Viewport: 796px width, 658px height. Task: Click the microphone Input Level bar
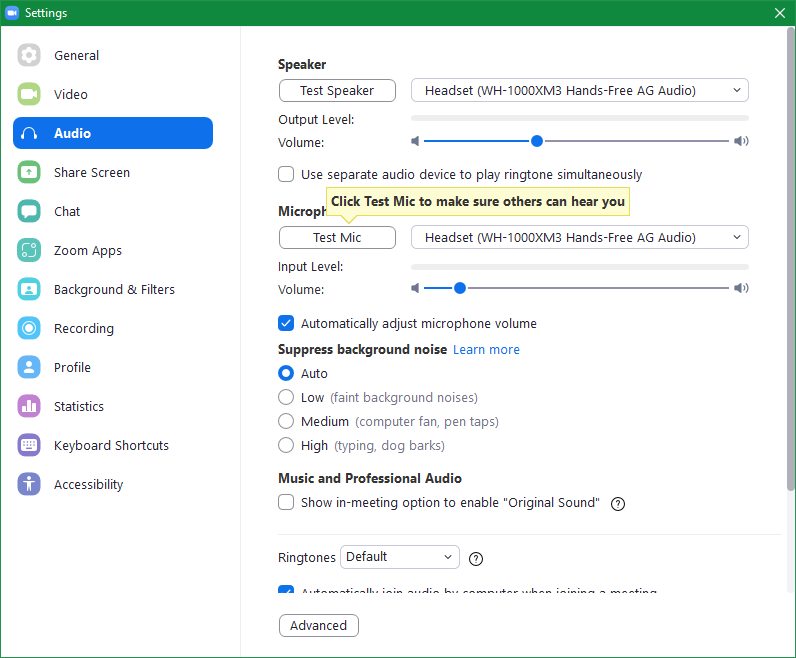pyautogui.click(x=580, y=267)
